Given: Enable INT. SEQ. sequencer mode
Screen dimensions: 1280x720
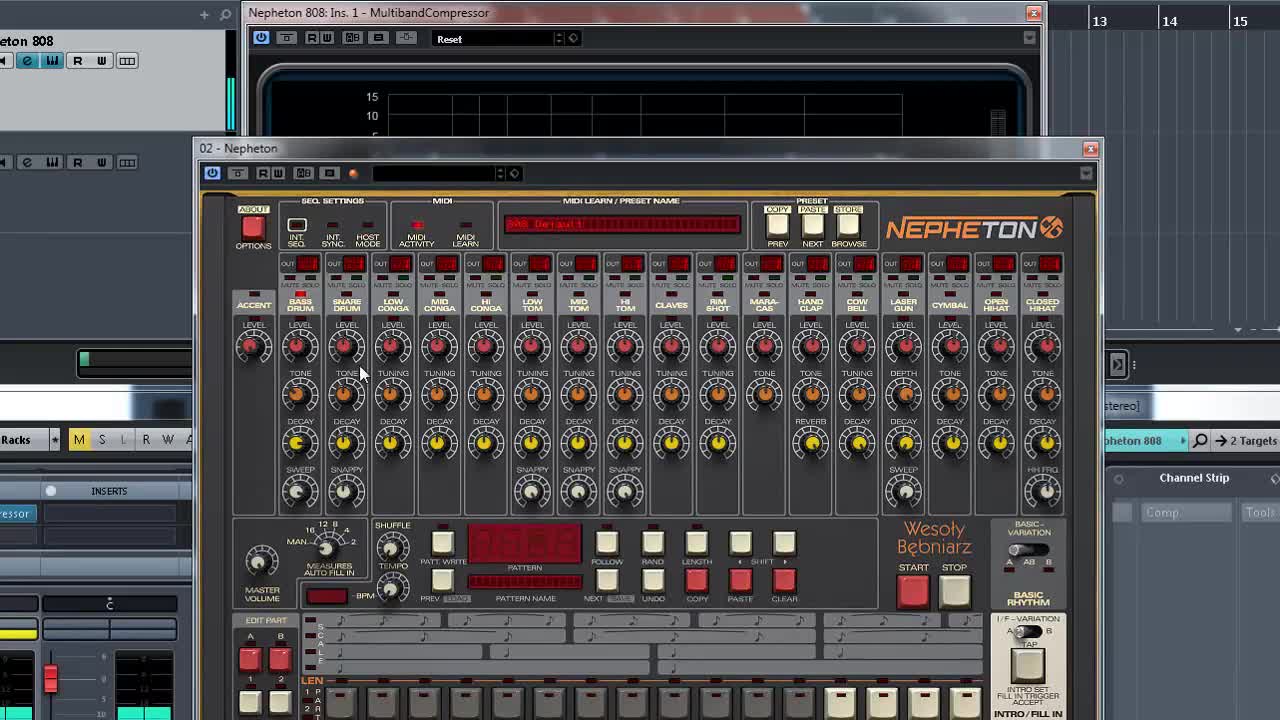Looking at the screenshot, I should [297, 226].
